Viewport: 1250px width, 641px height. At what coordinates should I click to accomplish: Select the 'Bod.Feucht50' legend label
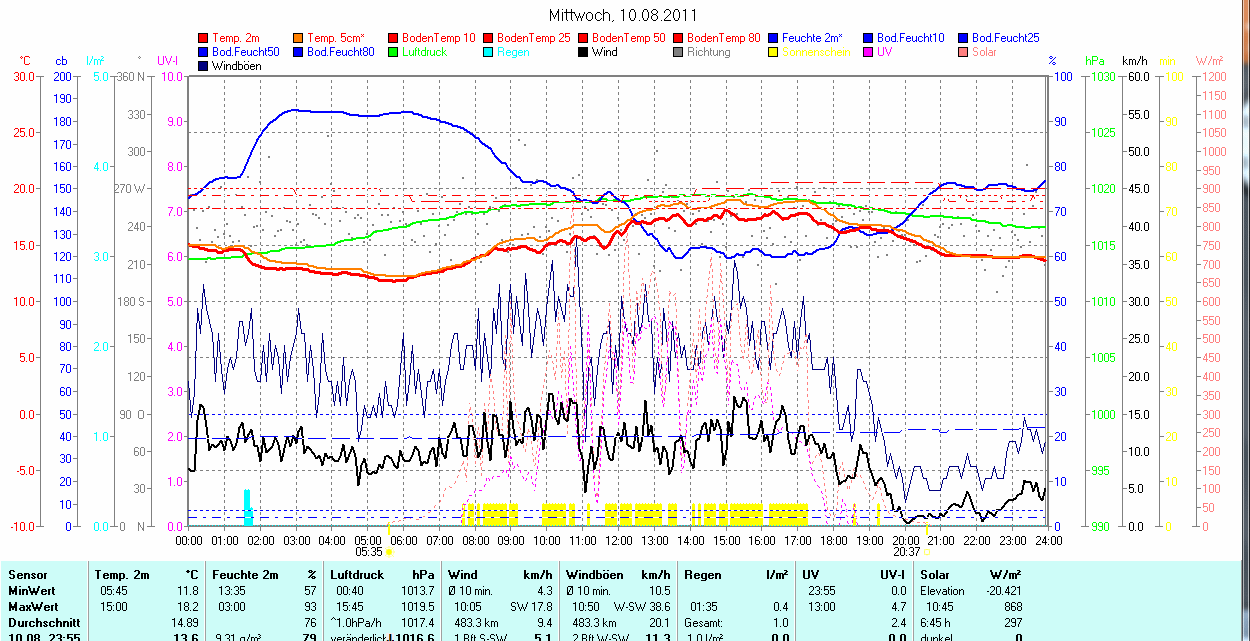(x=246, y=52)
